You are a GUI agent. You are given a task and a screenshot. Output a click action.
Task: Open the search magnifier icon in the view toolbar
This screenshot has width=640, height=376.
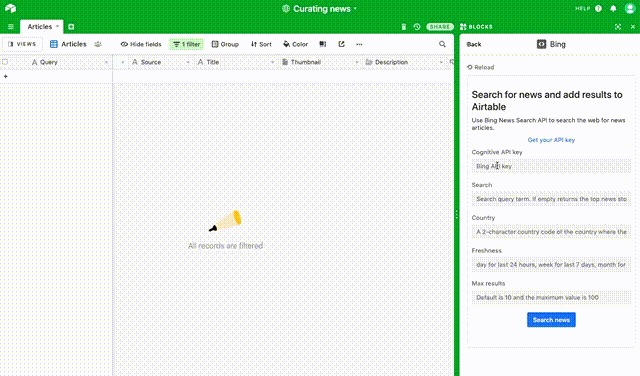[x=442, y=44]
